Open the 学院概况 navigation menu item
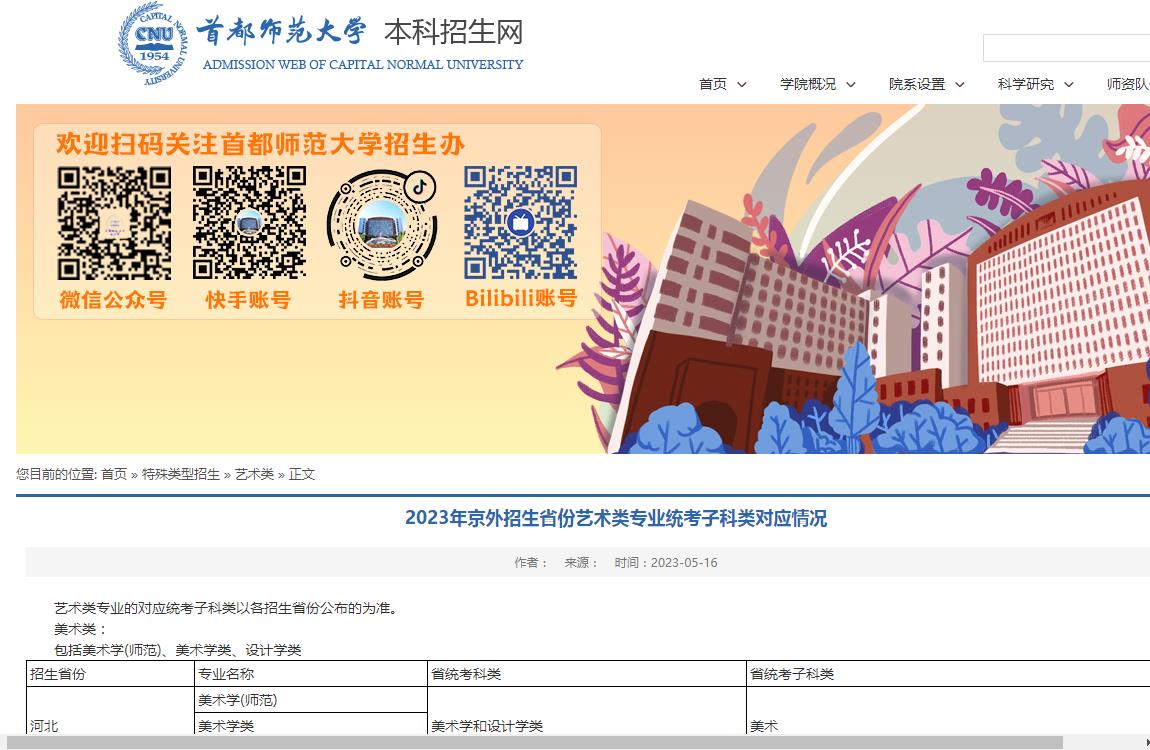 pyautogui.click(x=807, y=84)
